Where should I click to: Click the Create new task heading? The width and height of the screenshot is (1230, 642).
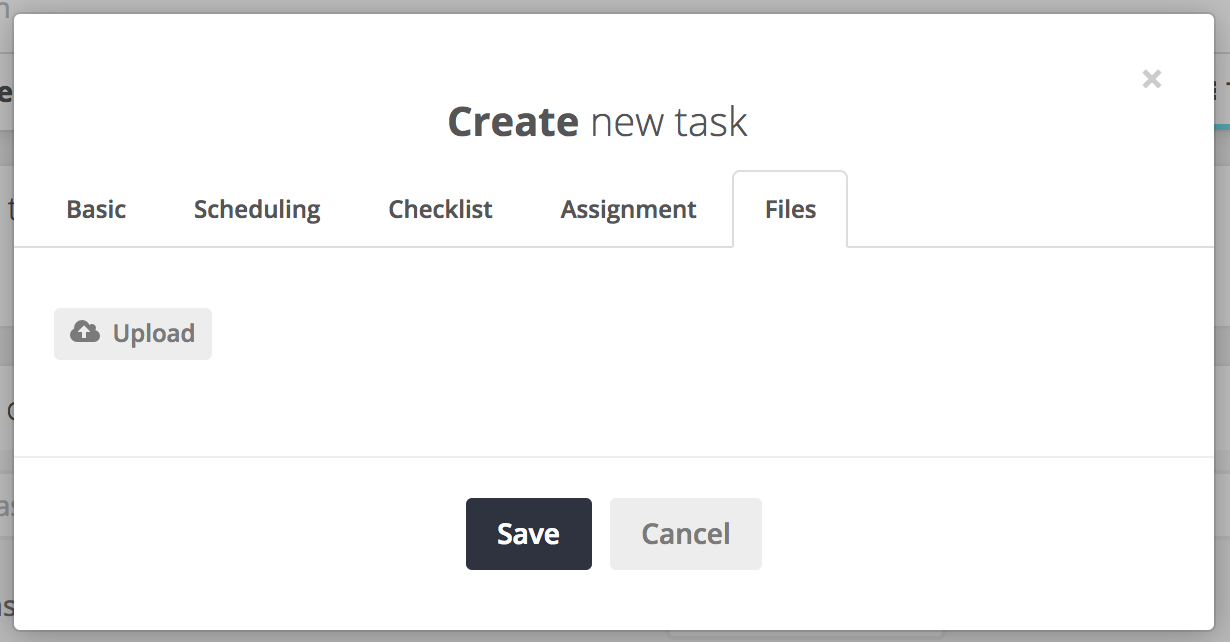(597, 122)
